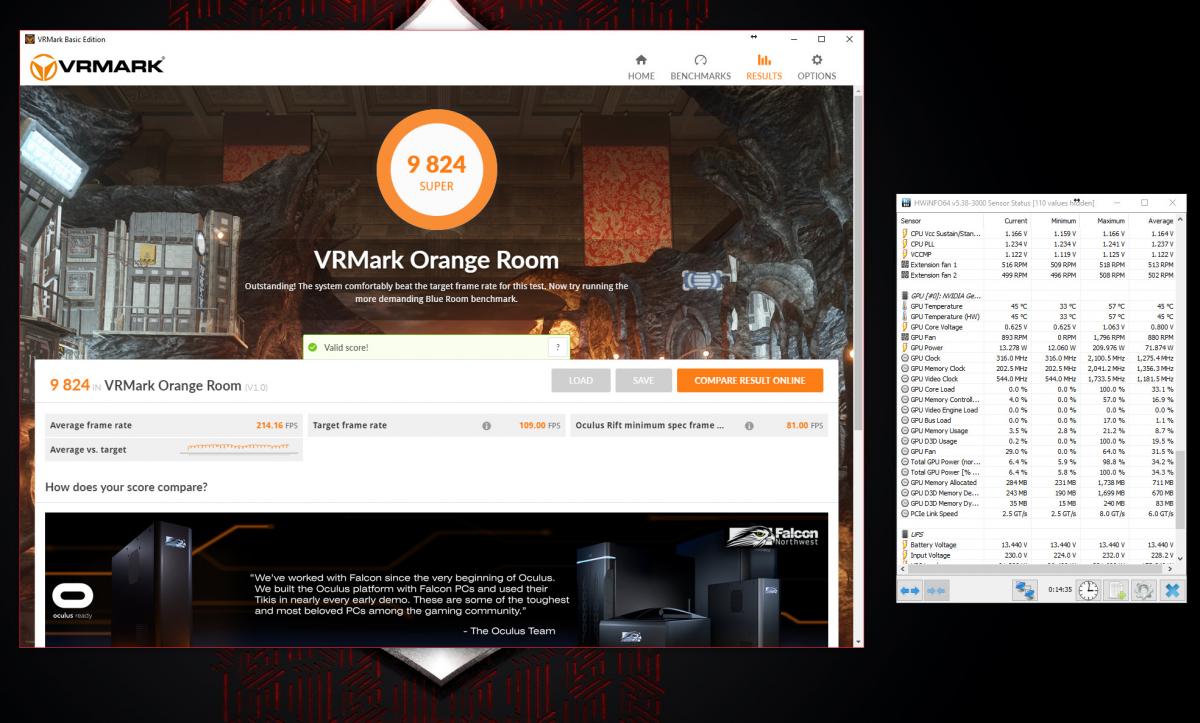Image resolution: width=1200 pixels, height=723 pixels.
Task: Click HWiNFO collapse columns arrows button
Action: tap(937, 591)
